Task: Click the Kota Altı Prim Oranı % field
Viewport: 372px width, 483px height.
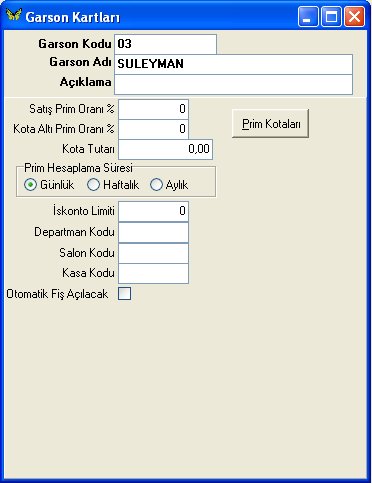Action: pyautogui.click(x=153, y=129)
